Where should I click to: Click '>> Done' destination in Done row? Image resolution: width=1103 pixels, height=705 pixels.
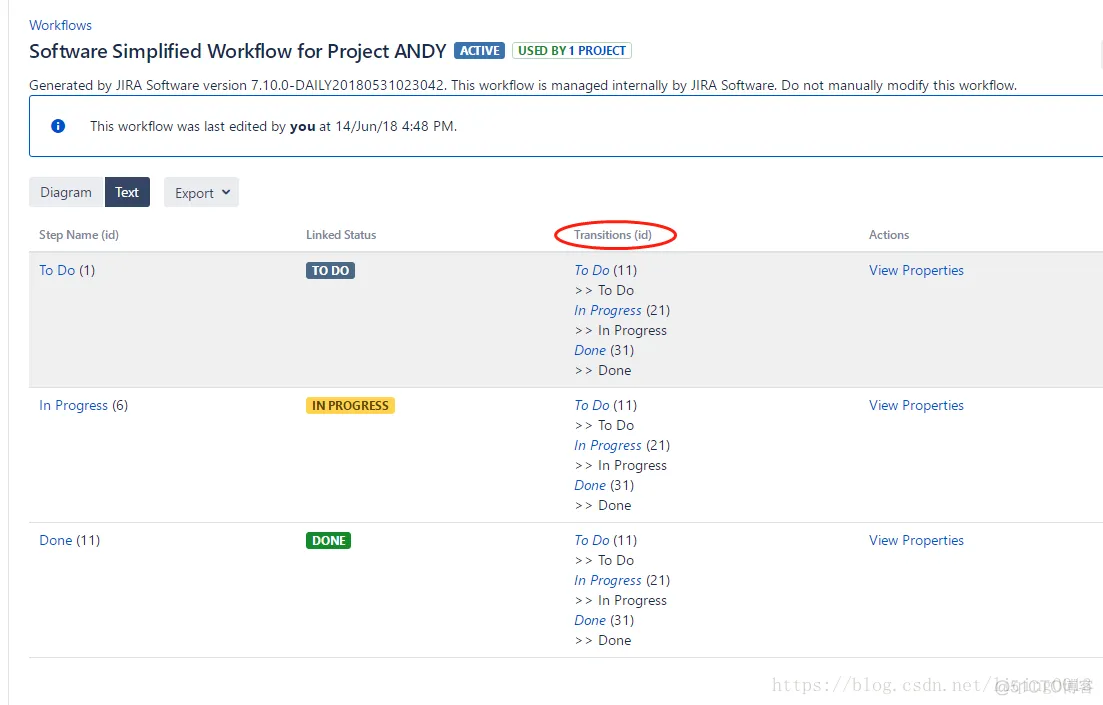[603, 641]
